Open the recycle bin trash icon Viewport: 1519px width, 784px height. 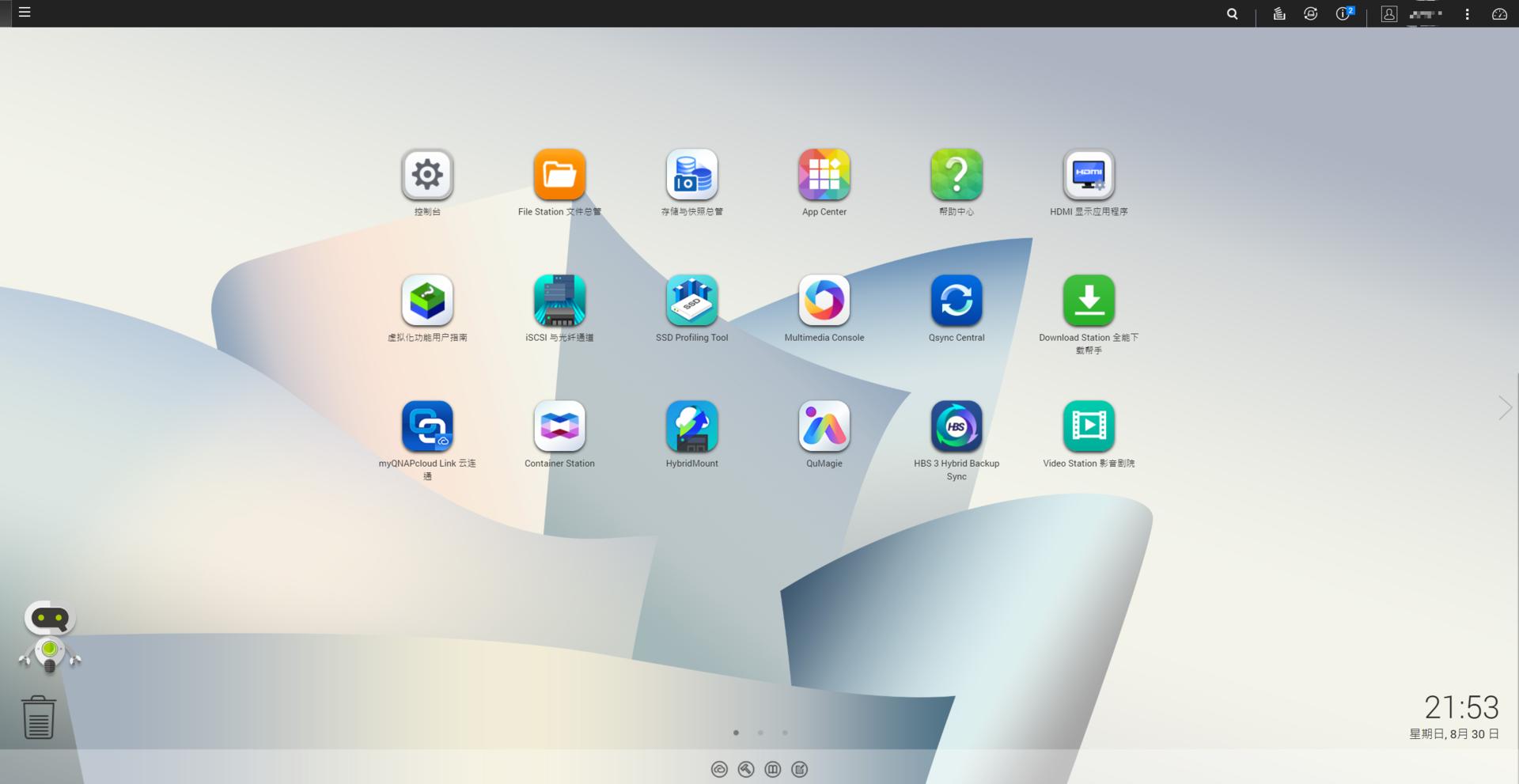[x=38, y=717]
